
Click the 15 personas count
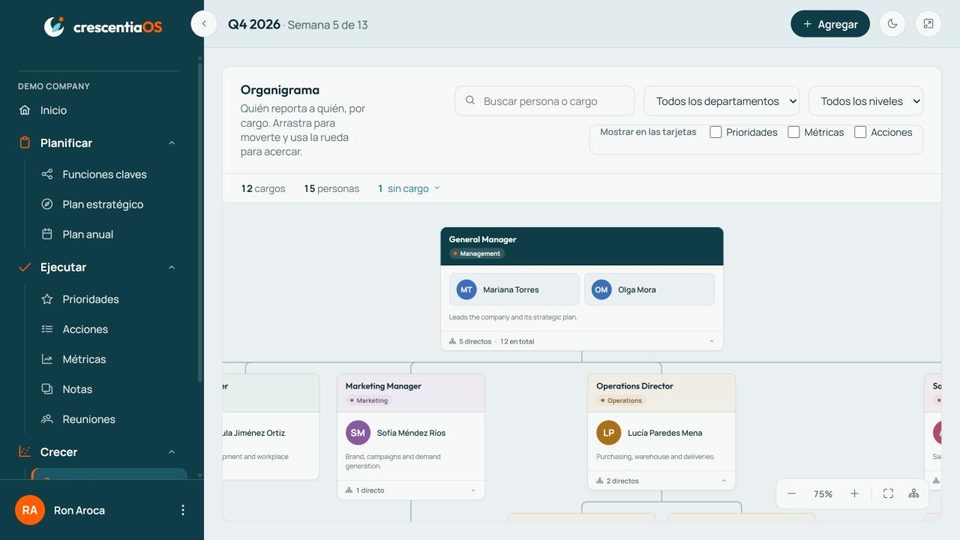[x=331, y=189]
